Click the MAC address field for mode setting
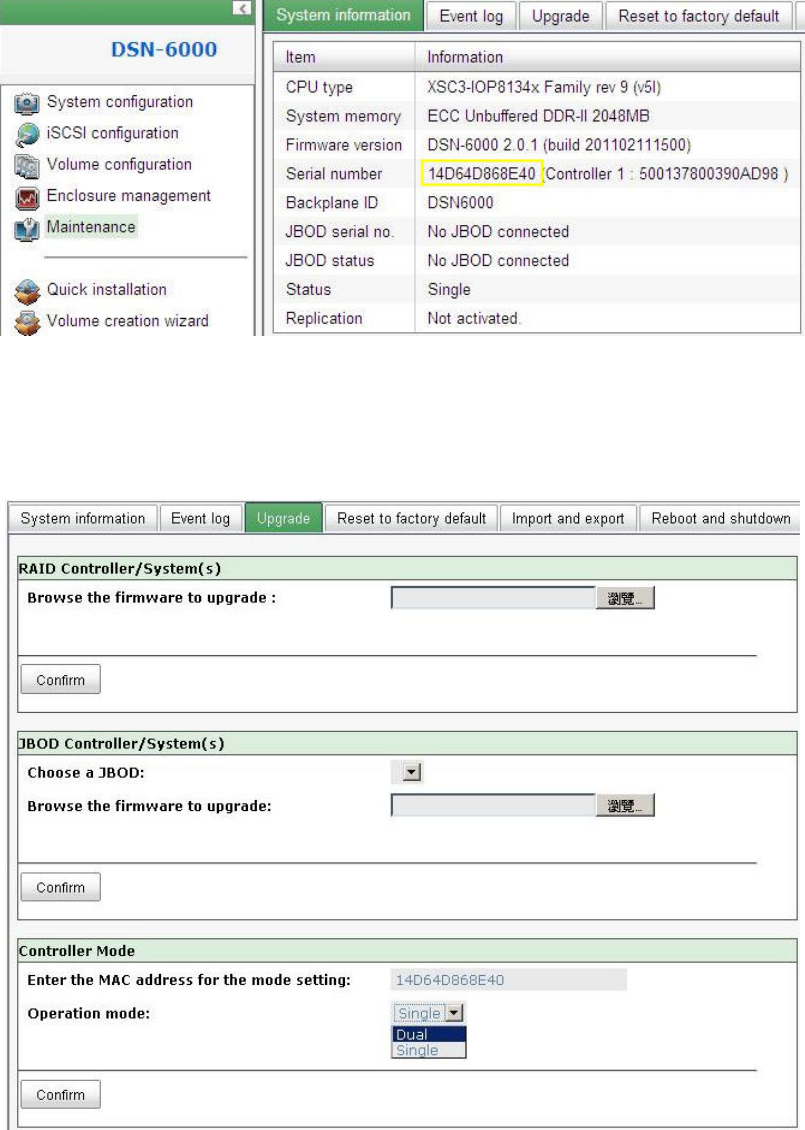Viewport: 805px width, 1130px height. click(x=509, y=980)
